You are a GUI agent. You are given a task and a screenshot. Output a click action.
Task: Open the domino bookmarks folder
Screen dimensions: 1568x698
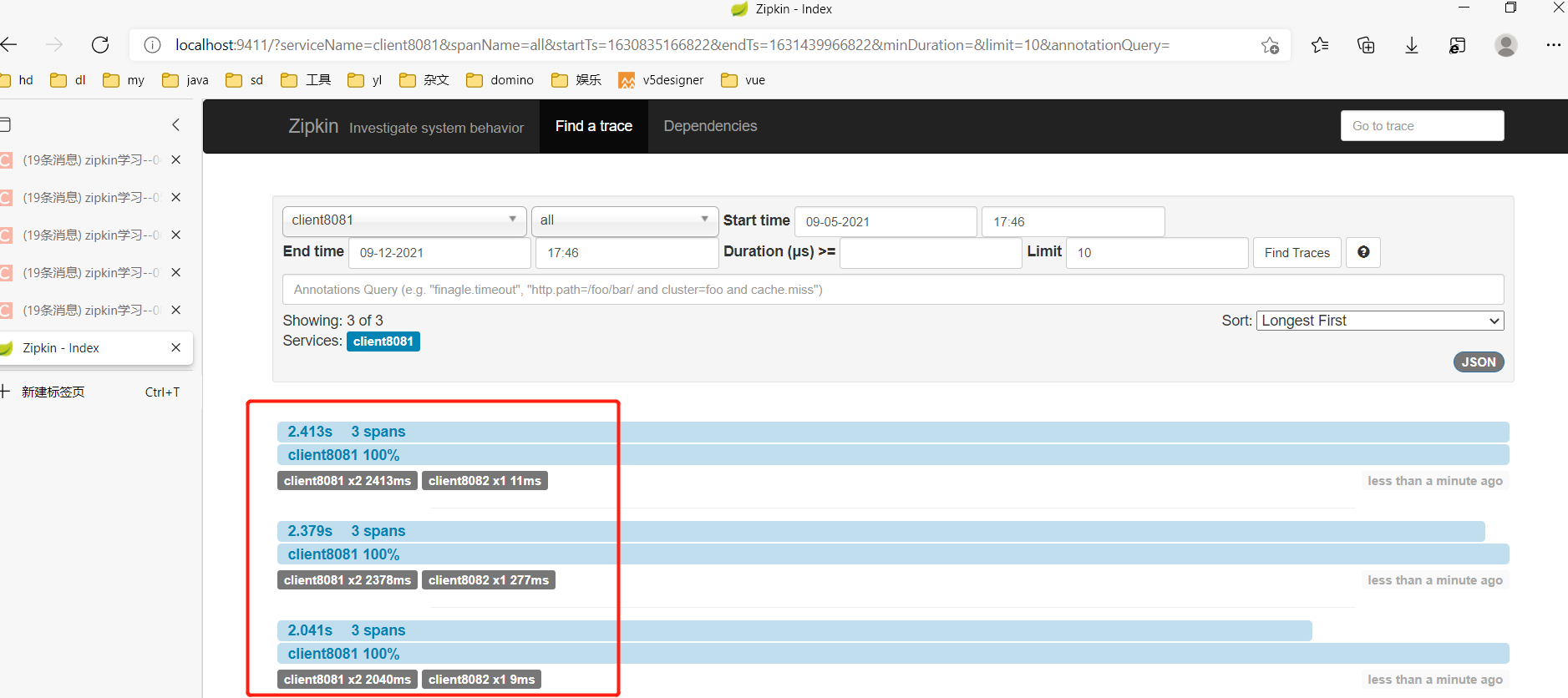[500, 80]
